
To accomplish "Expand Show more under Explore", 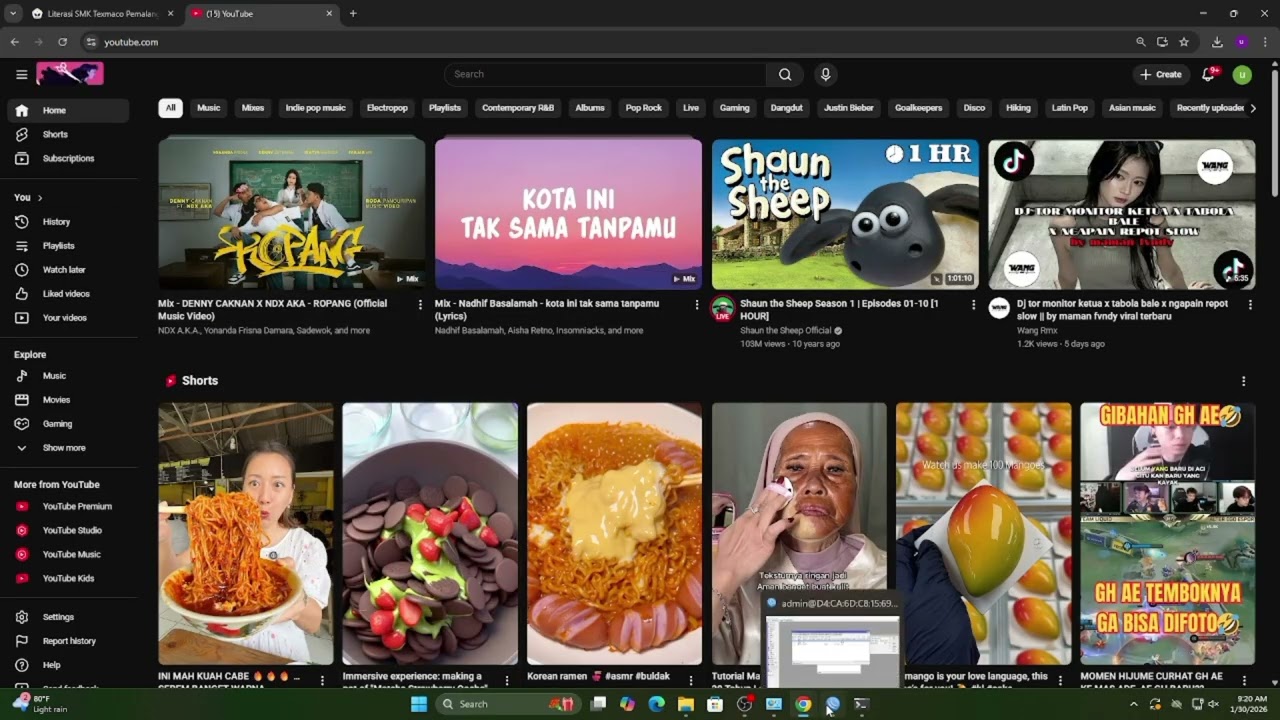I will [x=68, y=448].
